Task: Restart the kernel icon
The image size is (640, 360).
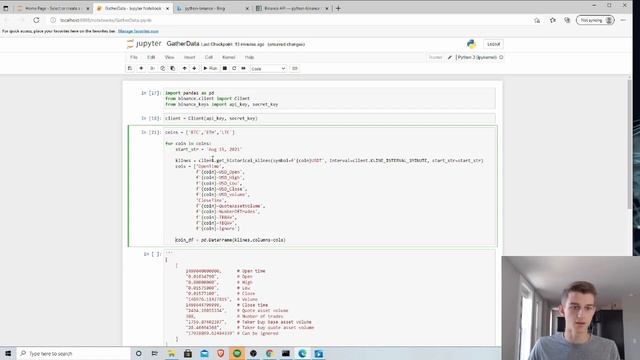Action: pos(234,69)
